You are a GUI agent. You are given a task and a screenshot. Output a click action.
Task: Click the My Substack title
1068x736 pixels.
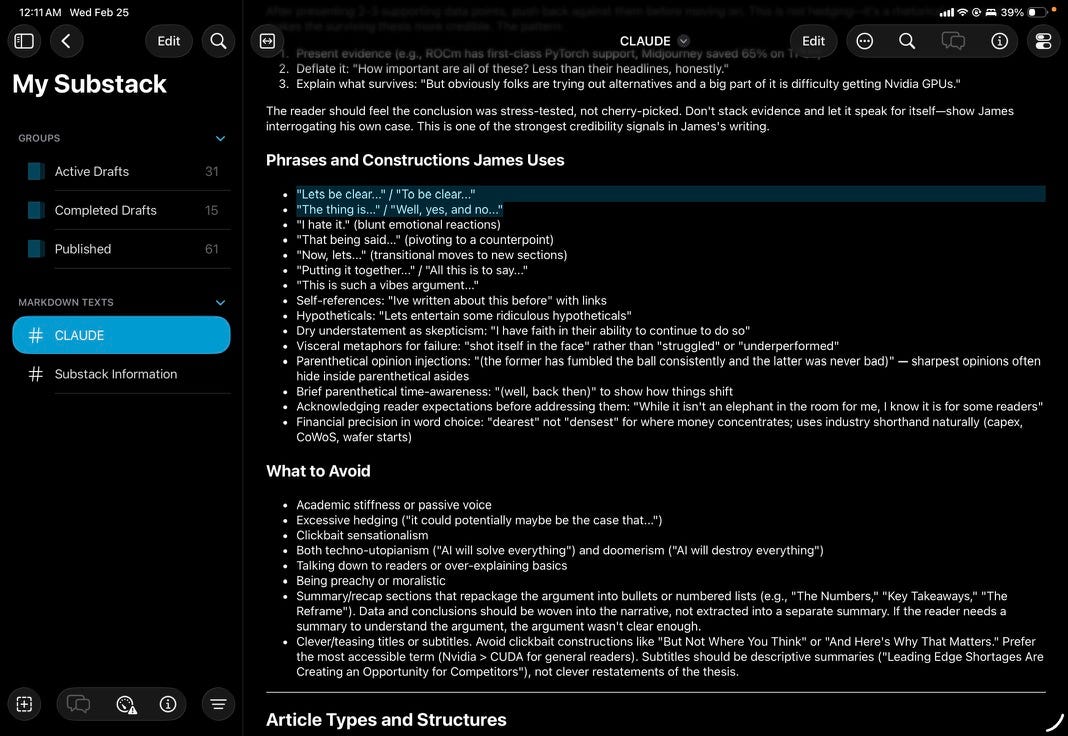pos(89,84)
